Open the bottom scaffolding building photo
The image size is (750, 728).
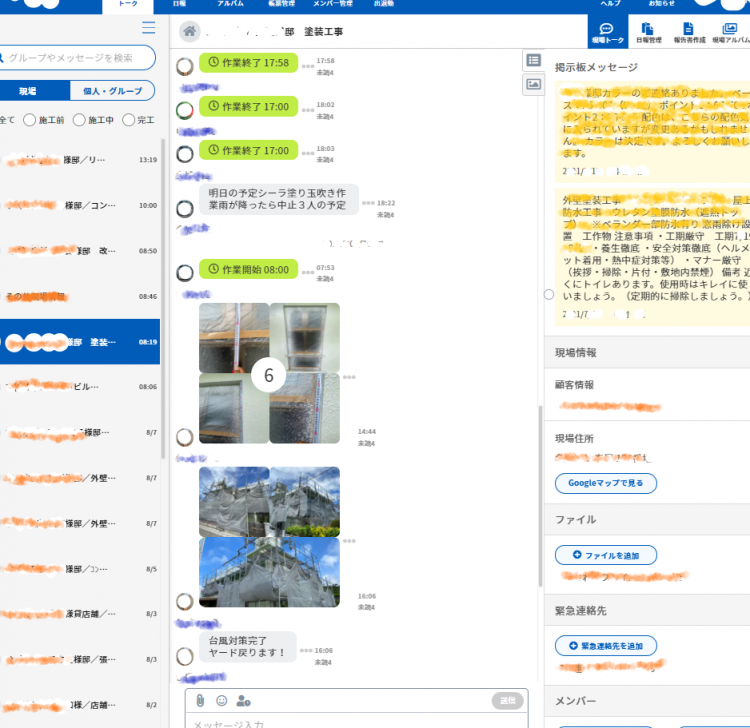coord(269,572)
